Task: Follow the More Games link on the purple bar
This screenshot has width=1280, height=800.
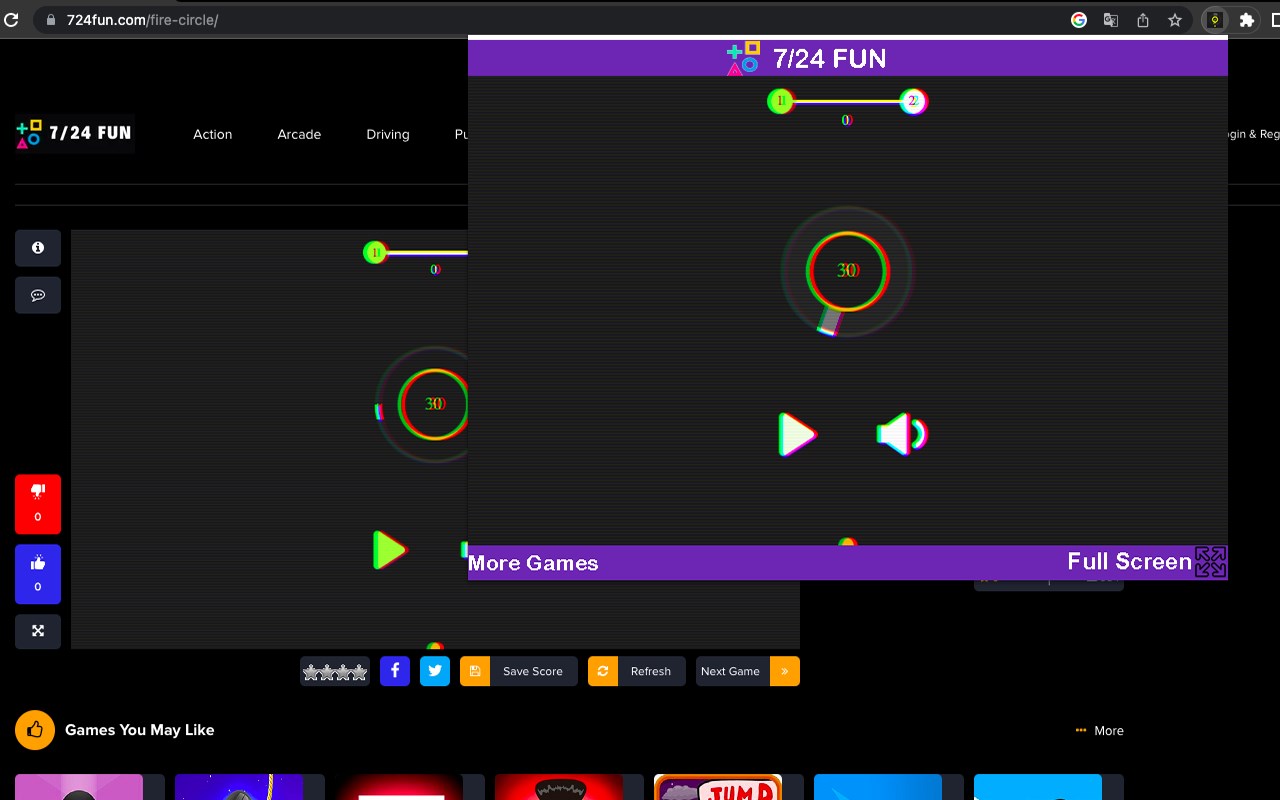Action: [533, 563]
